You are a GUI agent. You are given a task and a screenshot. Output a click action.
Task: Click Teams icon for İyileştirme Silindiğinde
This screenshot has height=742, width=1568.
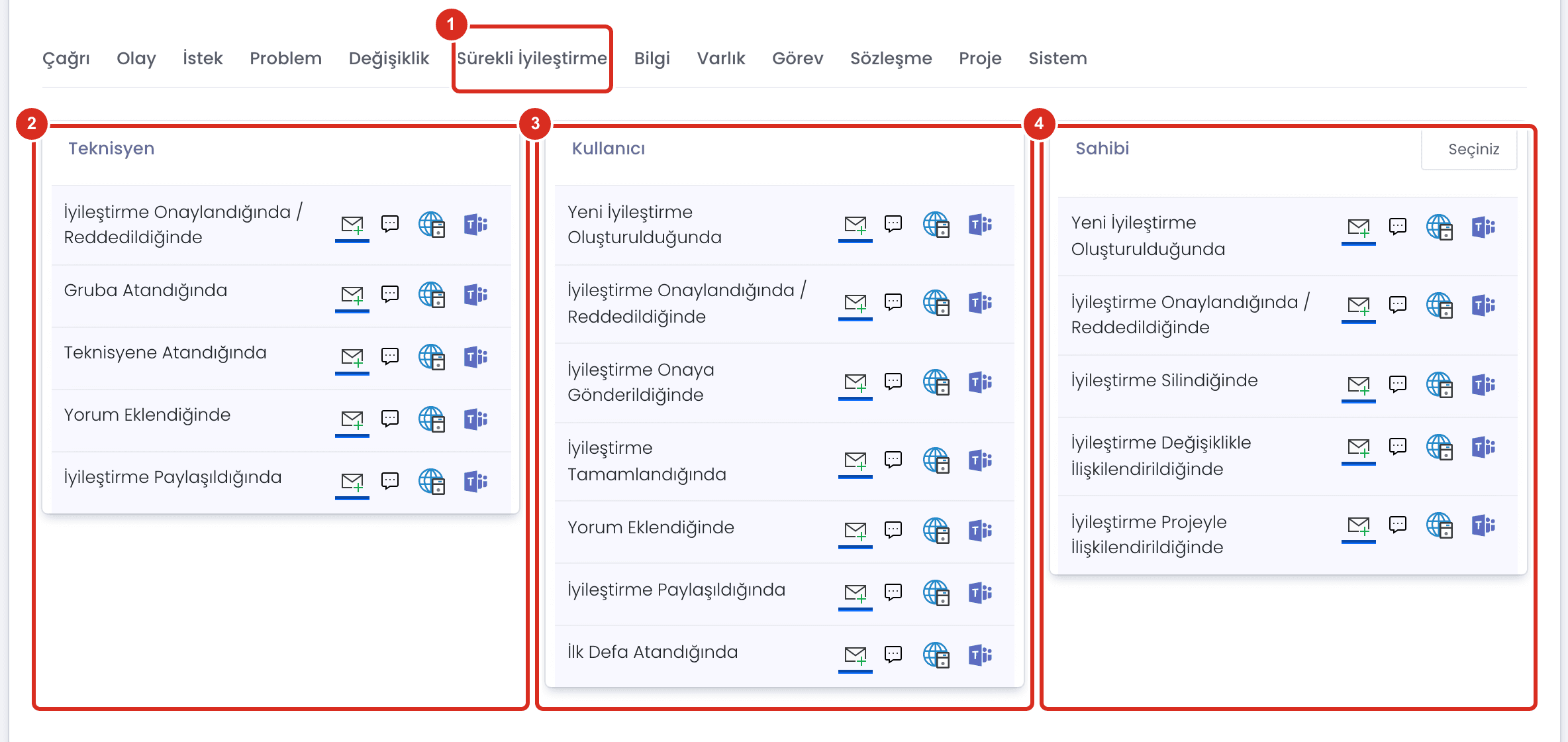tap(1483, 385)
